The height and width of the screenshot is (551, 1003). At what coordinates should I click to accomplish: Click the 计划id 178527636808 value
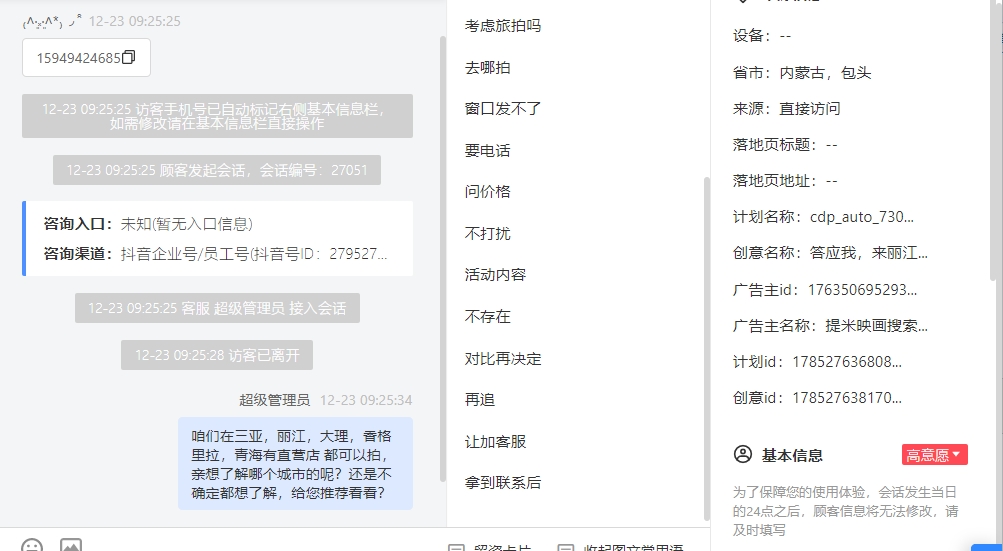847,362
